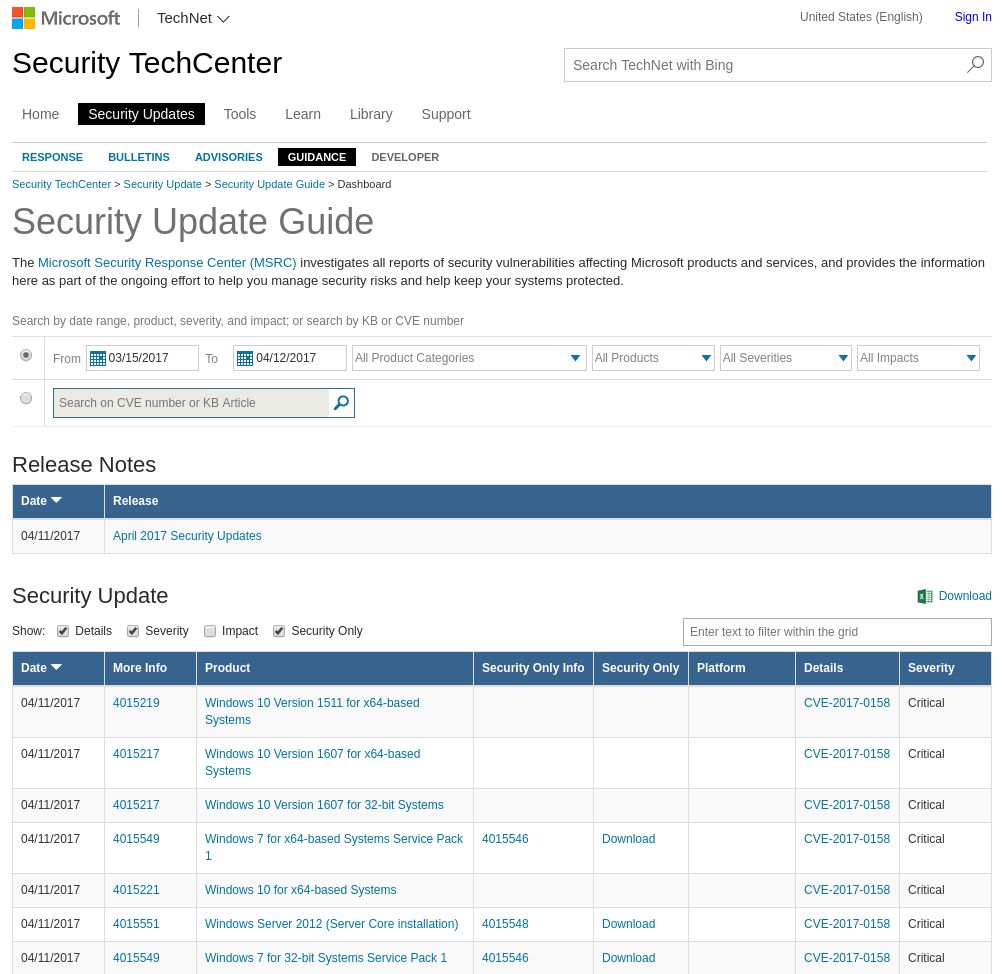Image resolution: width=1002 pixels, height=974 pixels.
Task: Expand the All Severities dropdown
Action: click(843, 358)
